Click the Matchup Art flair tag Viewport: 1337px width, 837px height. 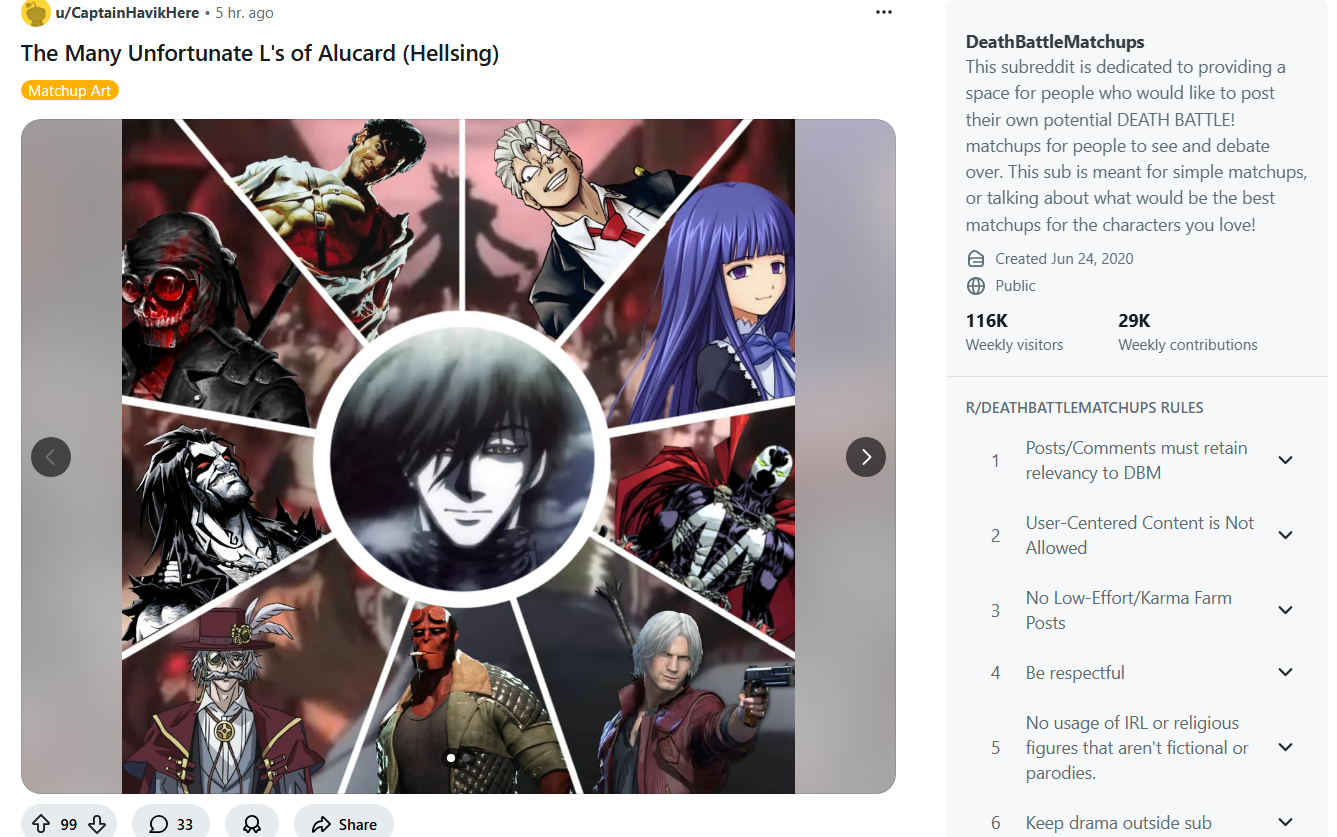coord(70,91)
